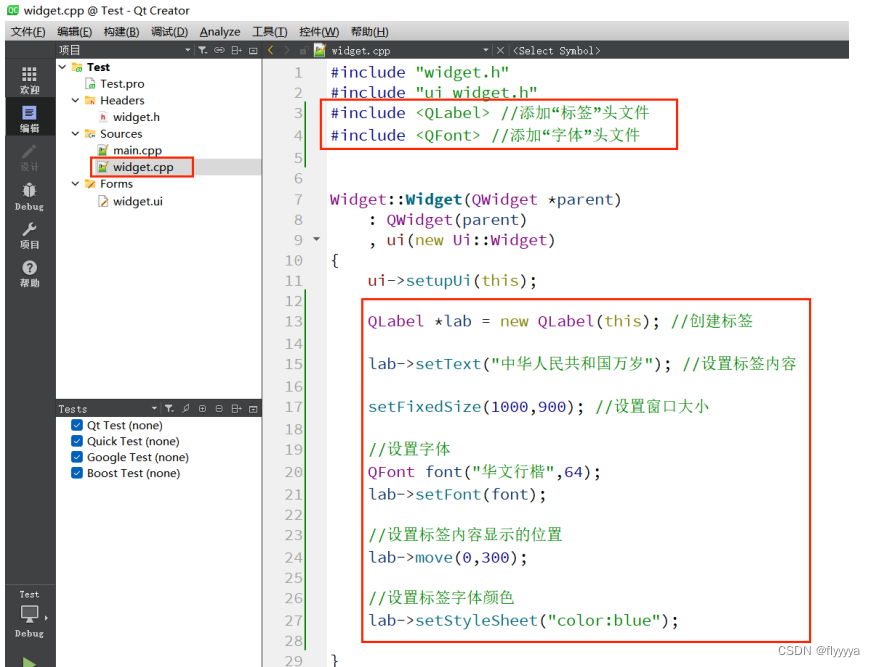This screenshot has height=667, width=875.
Task: Open the Design (设计) mode
Action: pos(30,157)
